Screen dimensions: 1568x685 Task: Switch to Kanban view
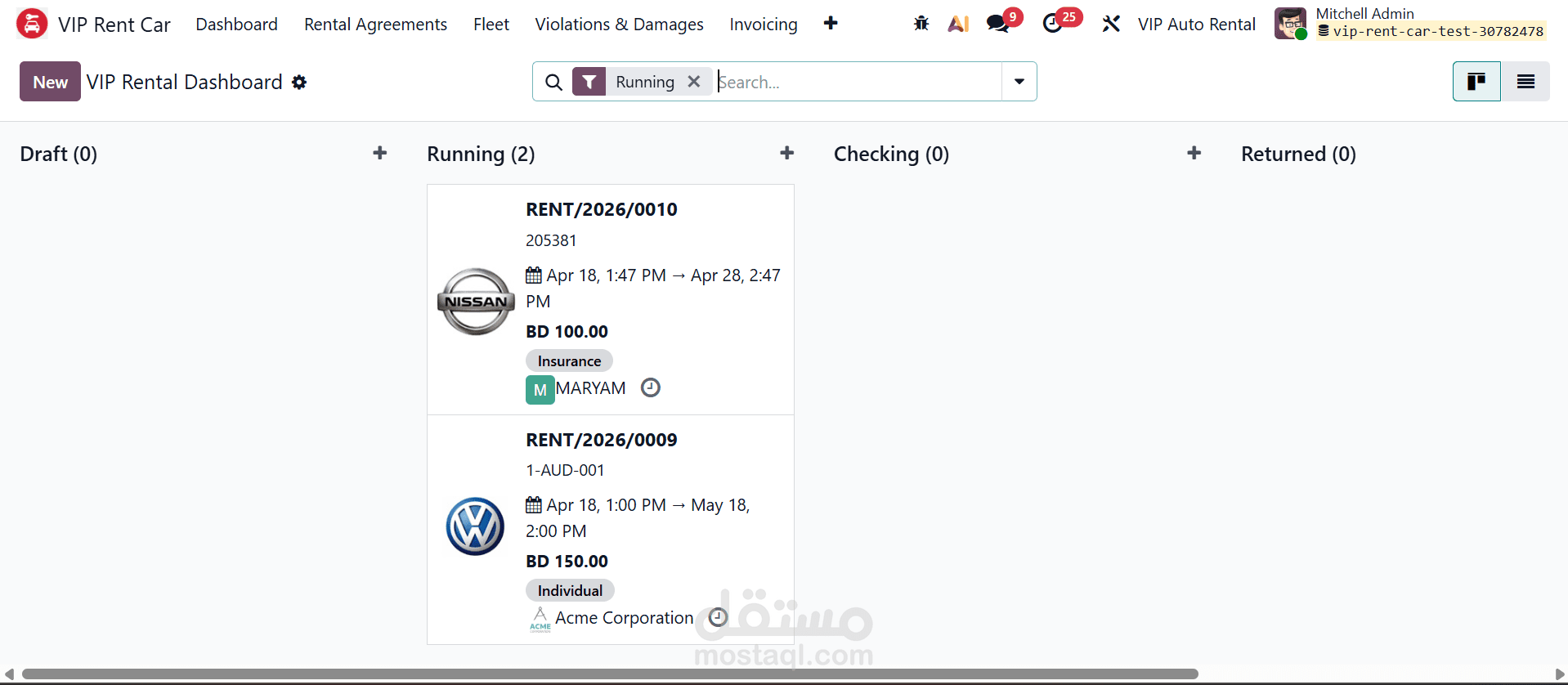pyautogui.click(x=1476, y=82)
